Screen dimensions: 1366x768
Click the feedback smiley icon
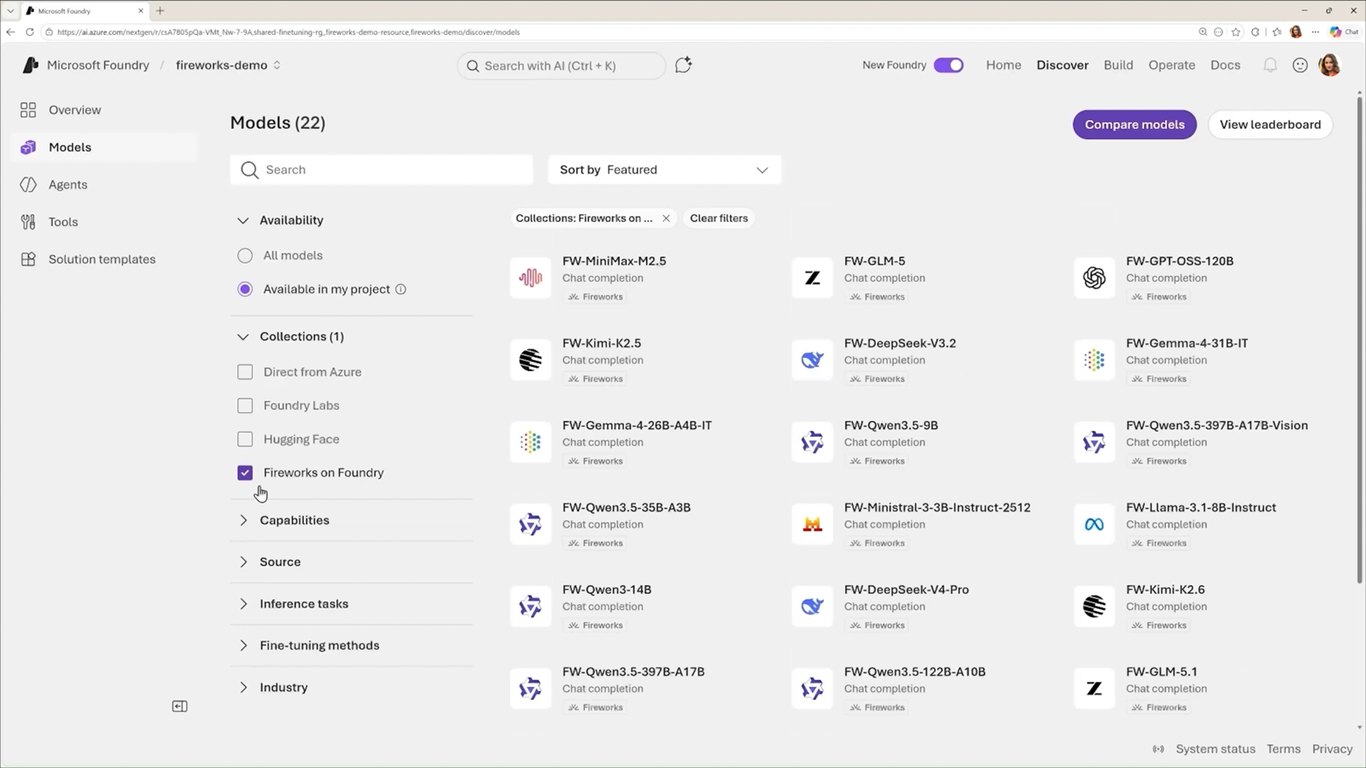click(x=1300, y=65)
